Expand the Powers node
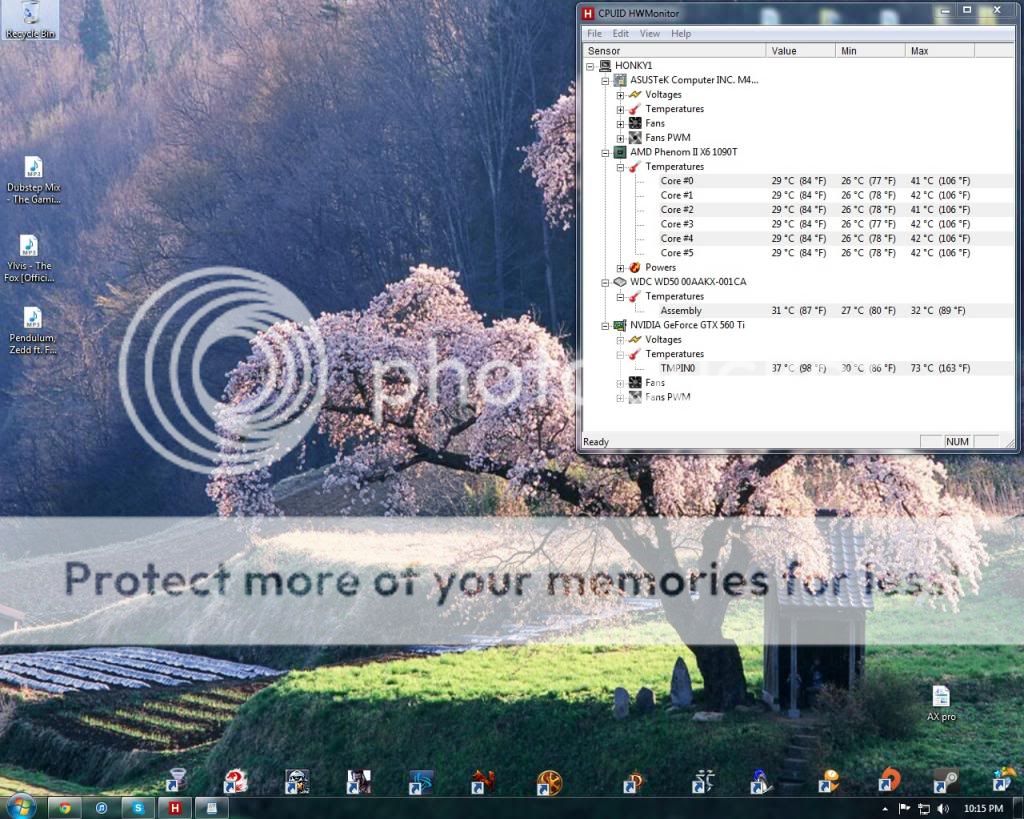 click(x=620, y=268)
